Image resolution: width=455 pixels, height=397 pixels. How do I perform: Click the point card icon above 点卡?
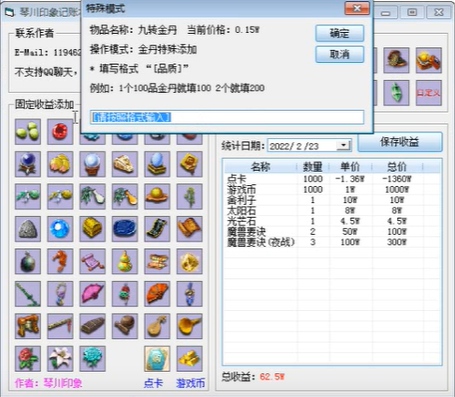[x=157, y=359]
